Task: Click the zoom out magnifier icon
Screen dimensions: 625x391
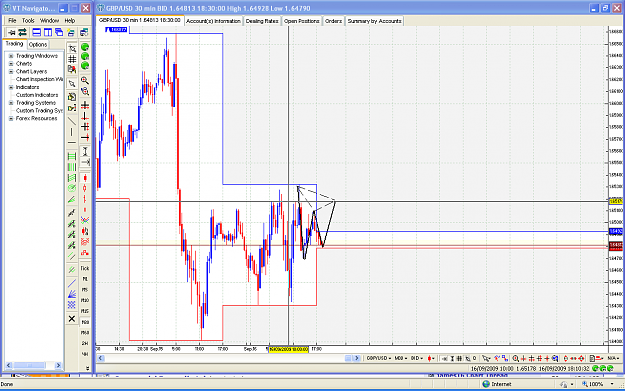Action: pos(85,91)
